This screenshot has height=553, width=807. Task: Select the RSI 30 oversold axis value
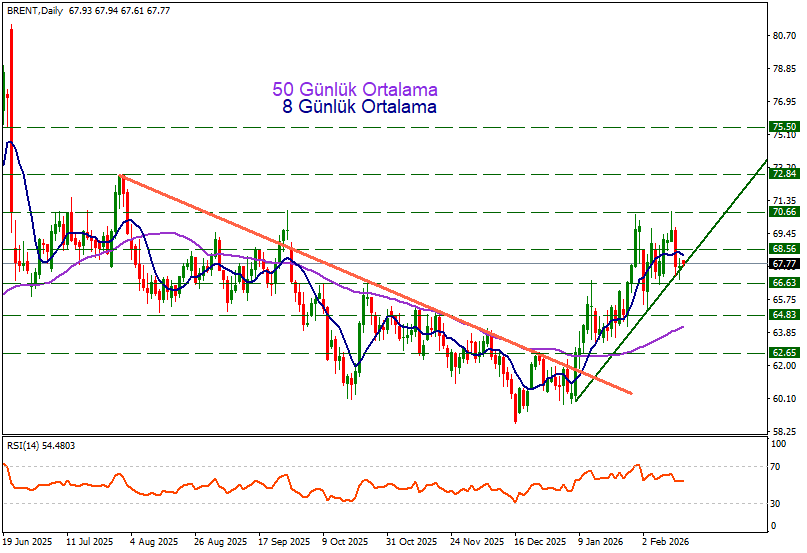click(775, 503)
